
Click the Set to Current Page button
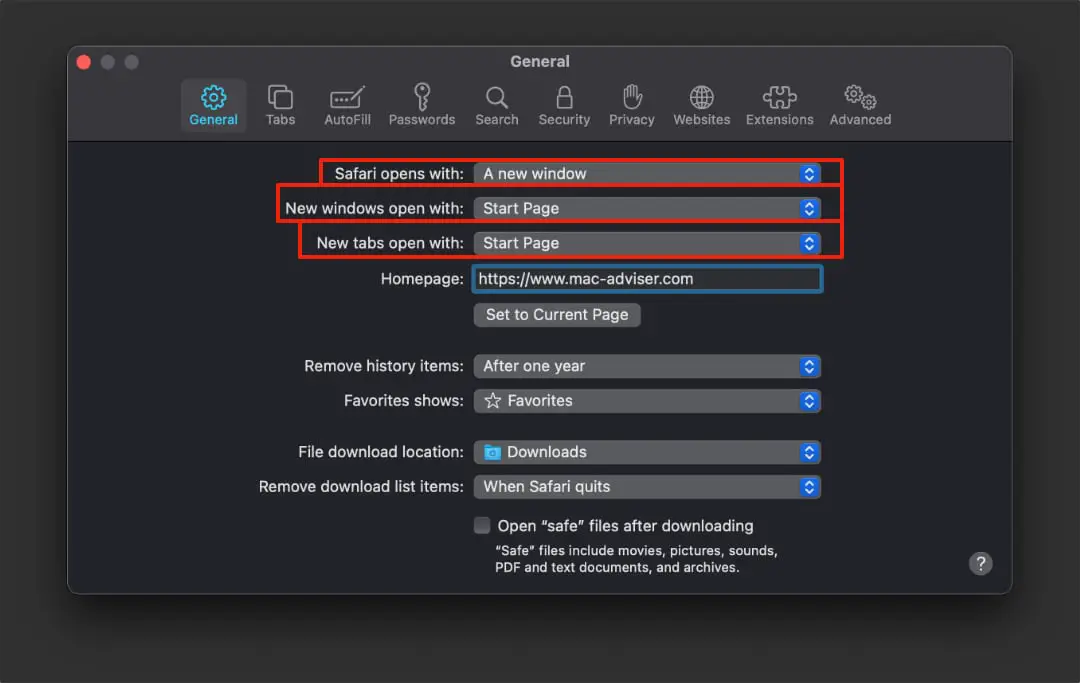(557, 315)
